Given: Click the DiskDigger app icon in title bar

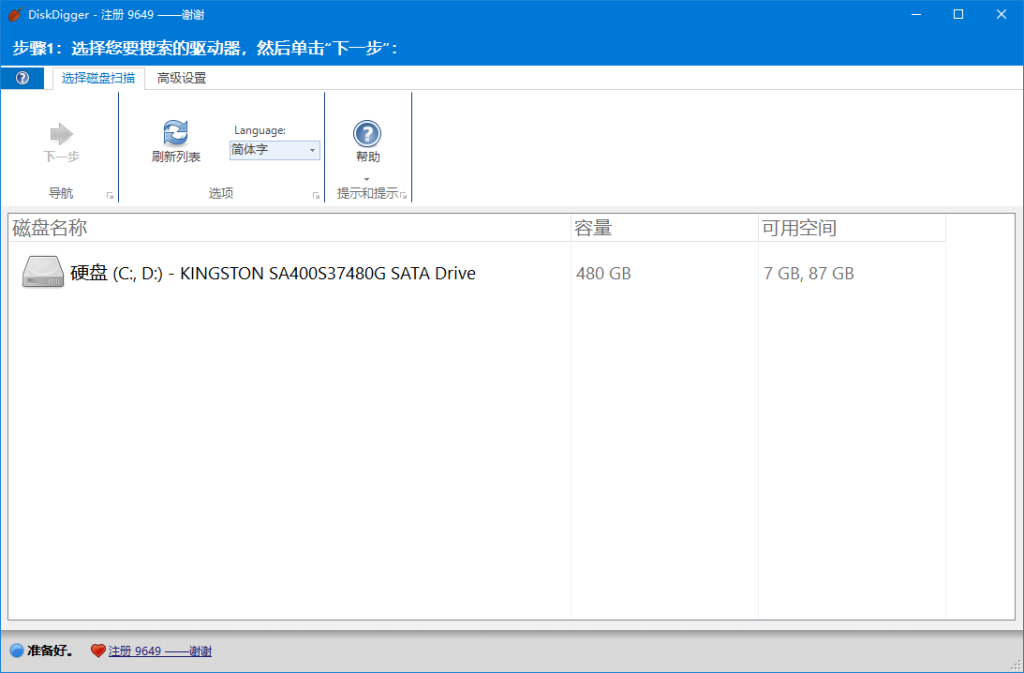Looking at the screenshot, I should point(15,14).
